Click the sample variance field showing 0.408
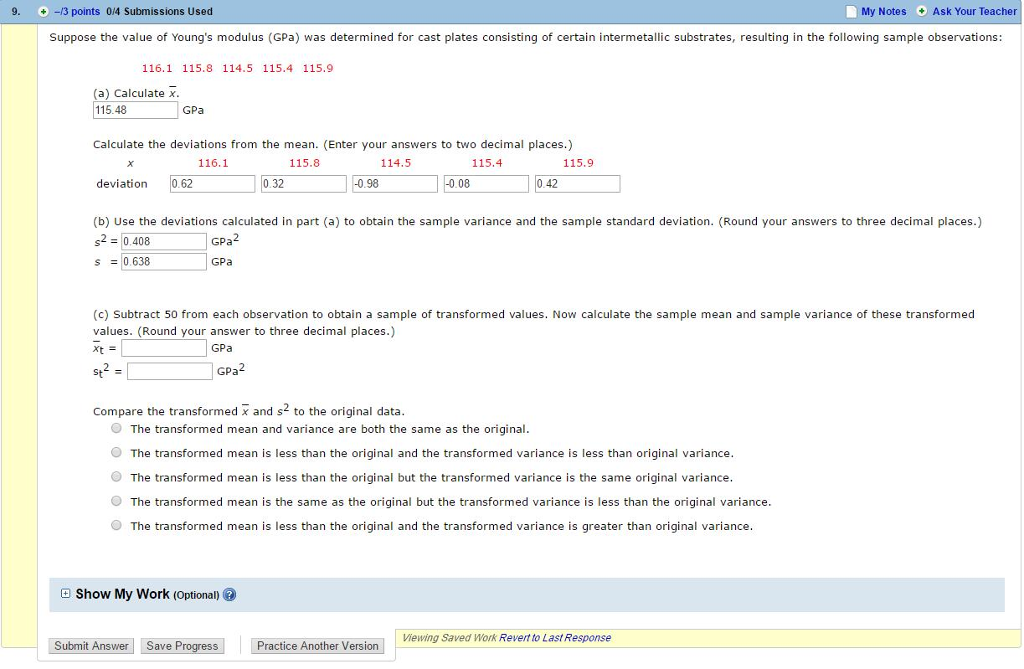 point(164,240)
